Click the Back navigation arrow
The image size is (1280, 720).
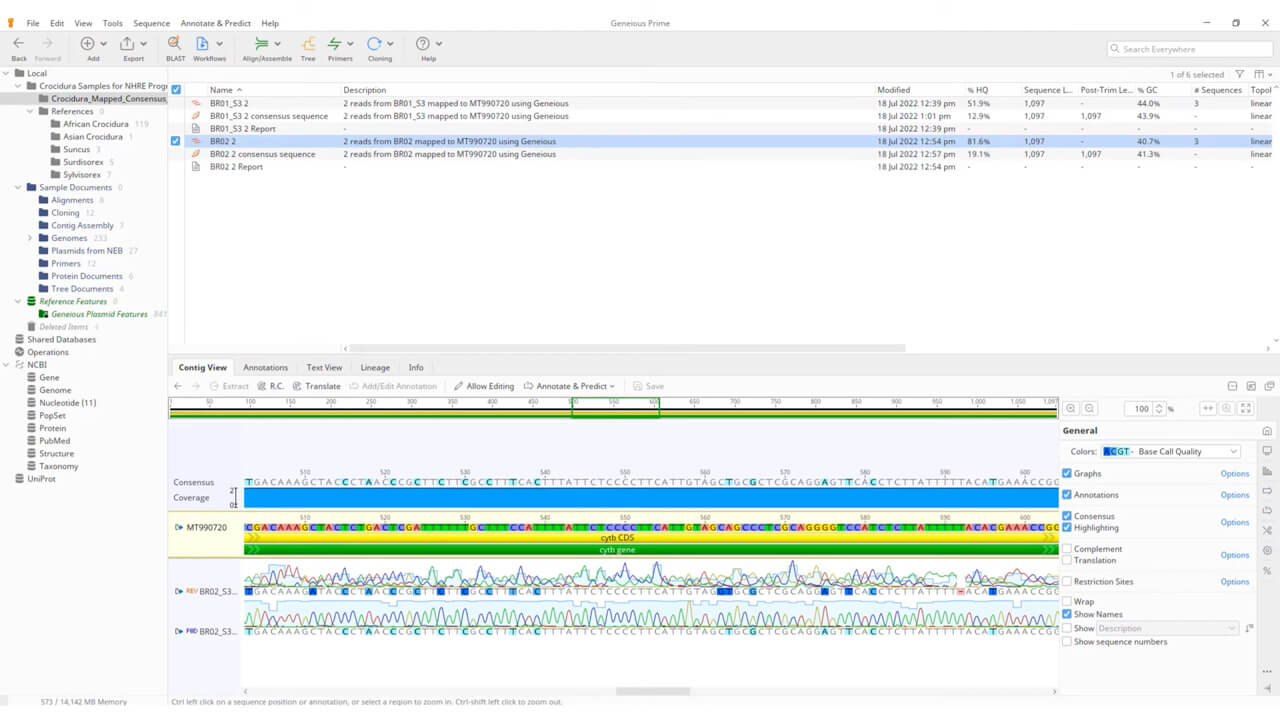[19, 45]
